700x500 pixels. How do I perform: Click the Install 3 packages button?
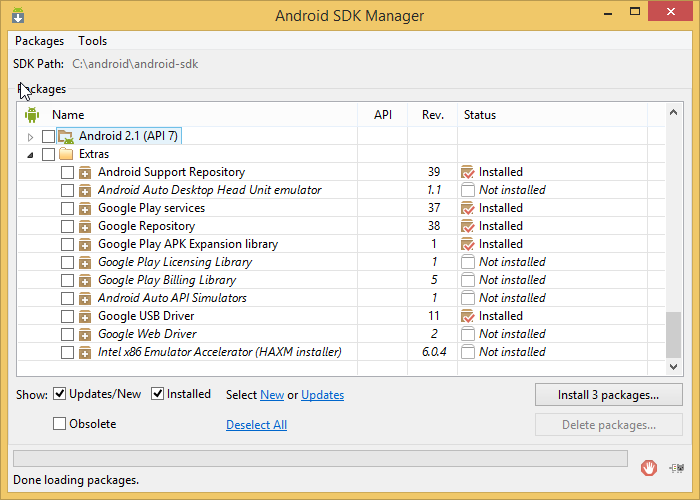click(x=608, y=395)
